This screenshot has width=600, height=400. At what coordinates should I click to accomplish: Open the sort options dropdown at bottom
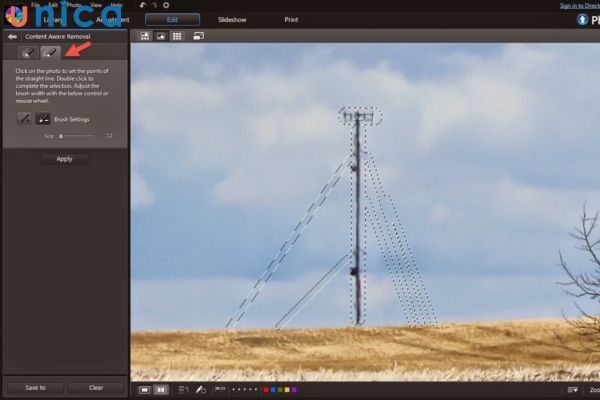tap(183, 389)
